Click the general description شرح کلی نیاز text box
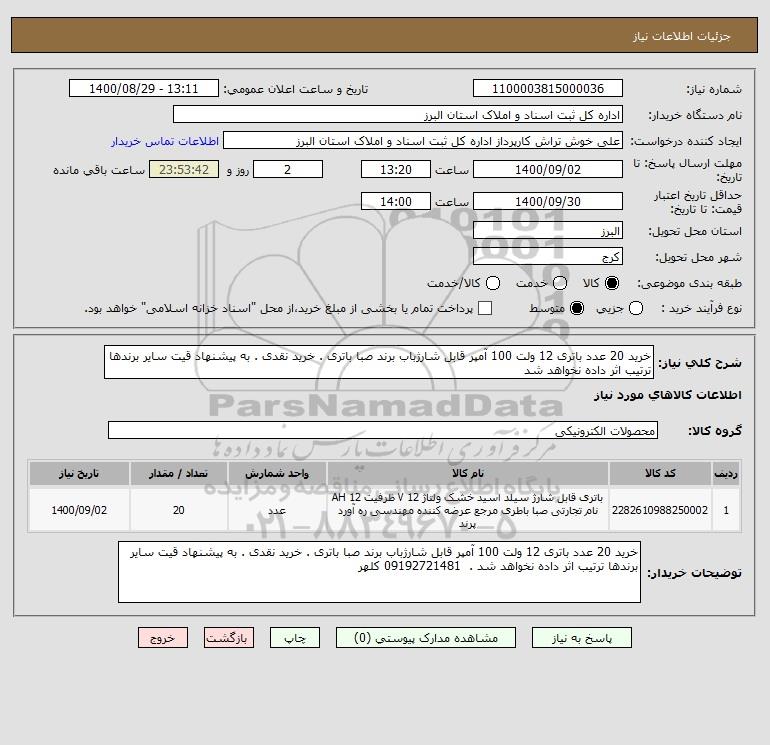Image resolution: width=770 pixels, height=745 pixels. point(379,362)
